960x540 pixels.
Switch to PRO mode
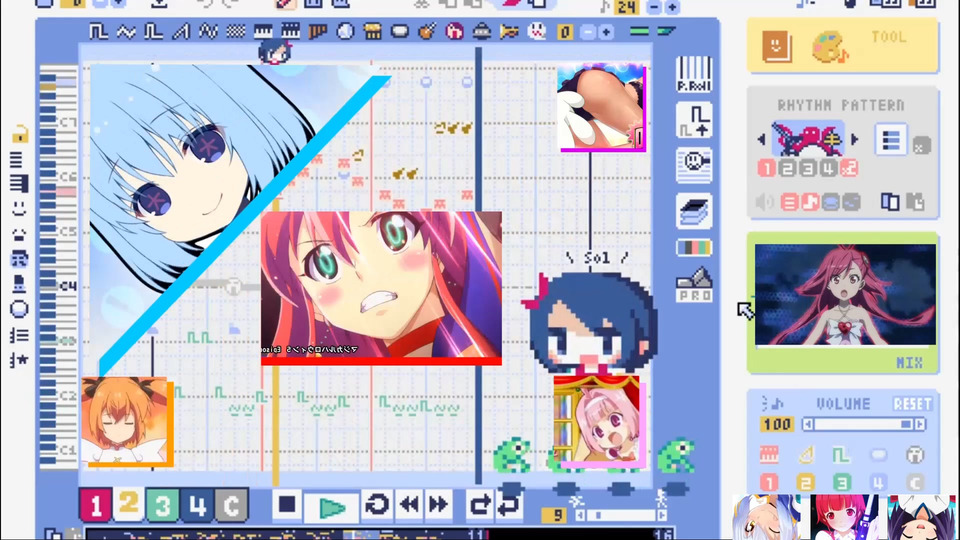[694, 285]
